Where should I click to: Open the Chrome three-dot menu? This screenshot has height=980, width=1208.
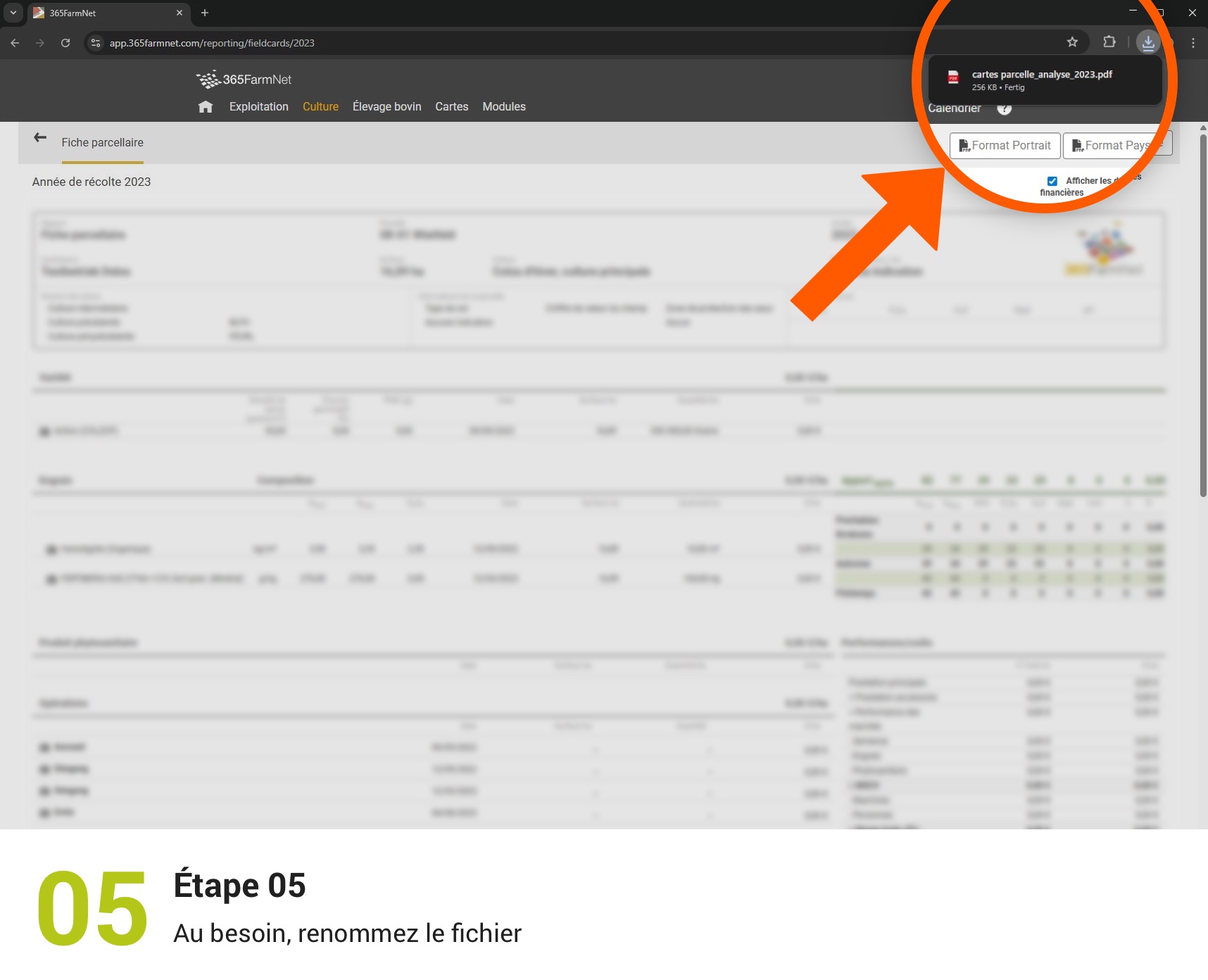coord(1193,43)
